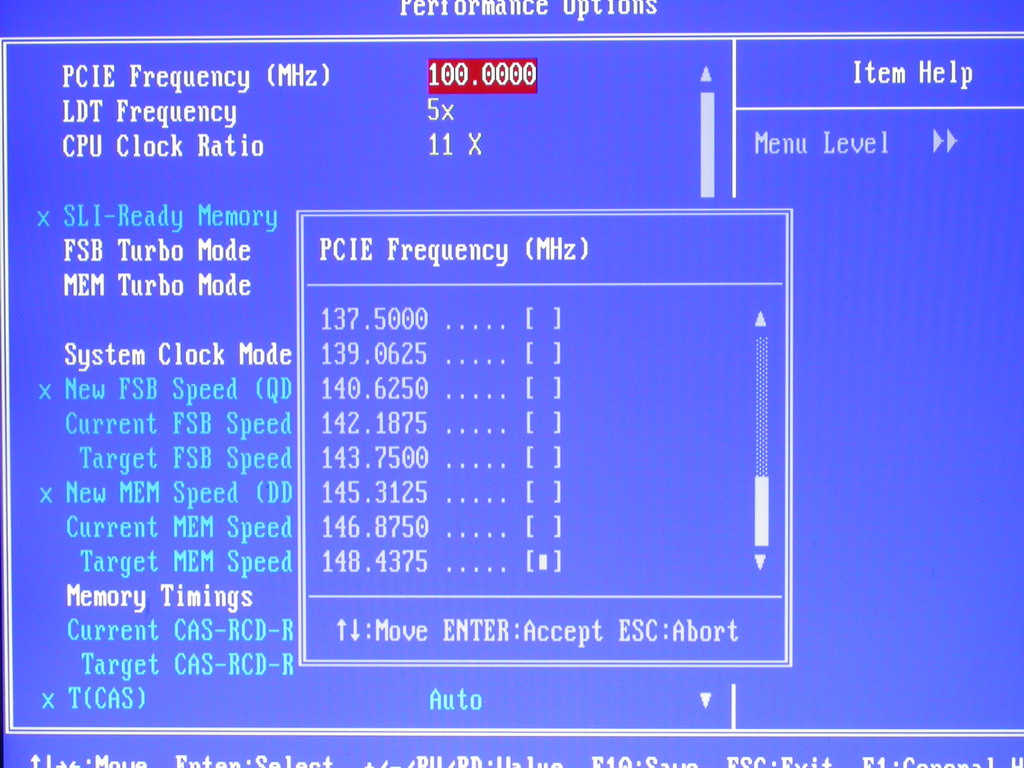
Task: Select the LDT Frequency setting
Action: 150,112
